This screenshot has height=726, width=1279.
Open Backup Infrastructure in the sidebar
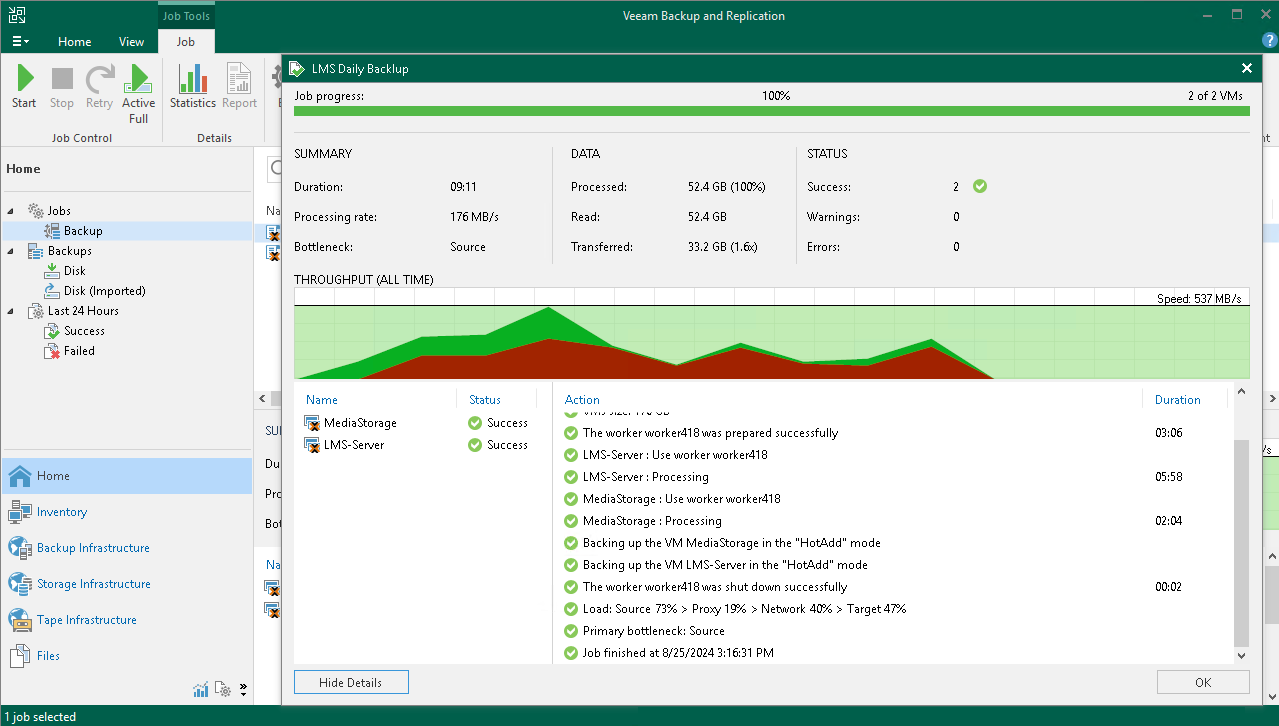tap(126, 548)
